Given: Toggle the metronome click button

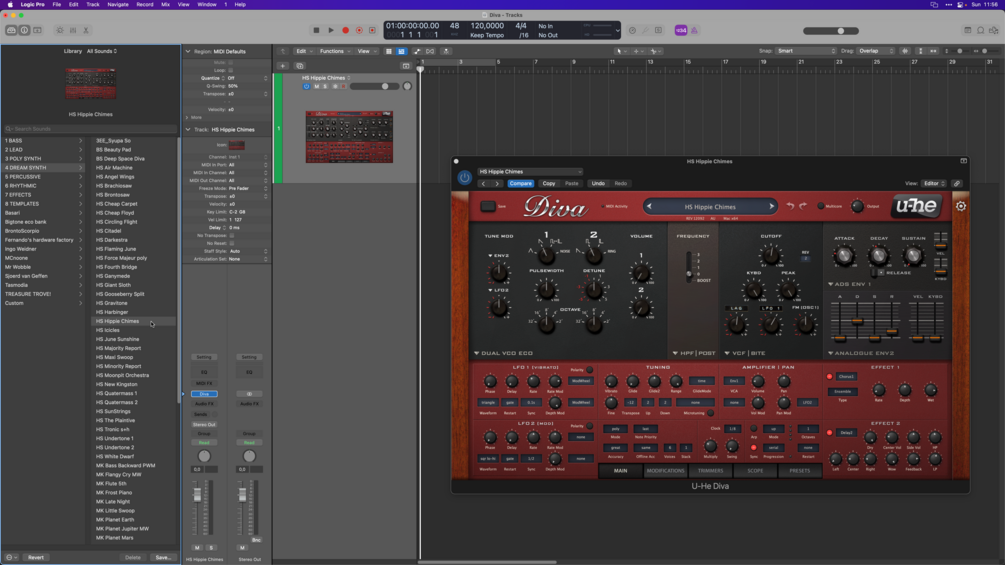Looking at the screenshot, I should pyautogui.click(x=694, y=30).
